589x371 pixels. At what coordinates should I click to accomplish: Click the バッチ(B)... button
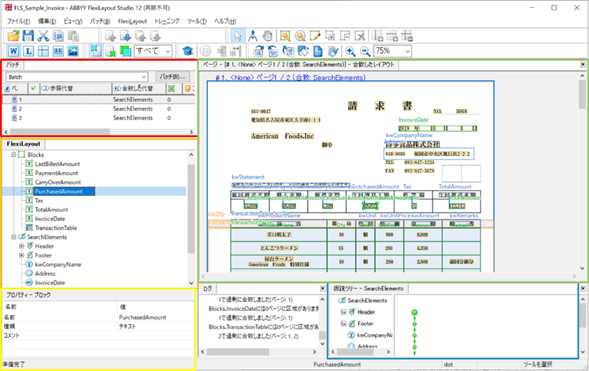click(172, 77)
